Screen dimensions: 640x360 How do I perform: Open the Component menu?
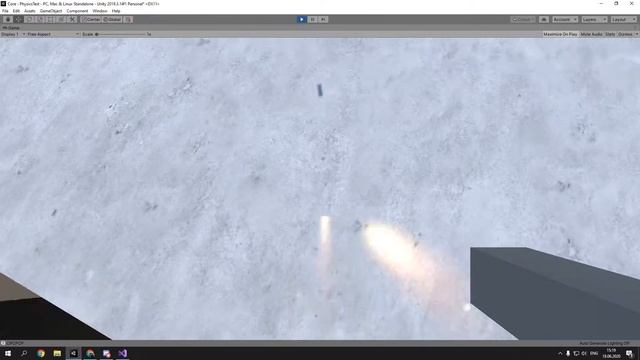pos(77,11)
